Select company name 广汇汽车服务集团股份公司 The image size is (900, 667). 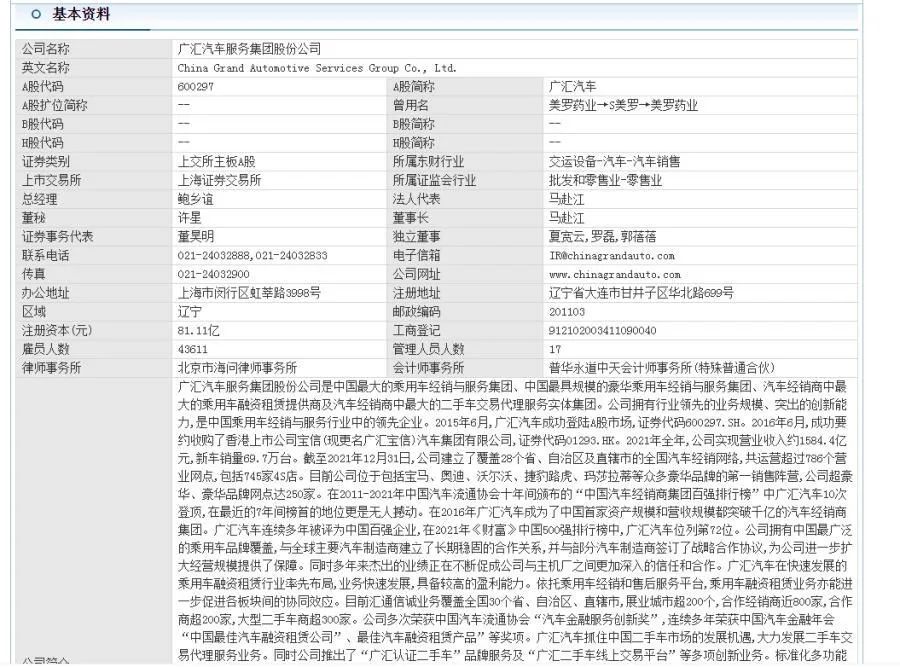[249, 49]
